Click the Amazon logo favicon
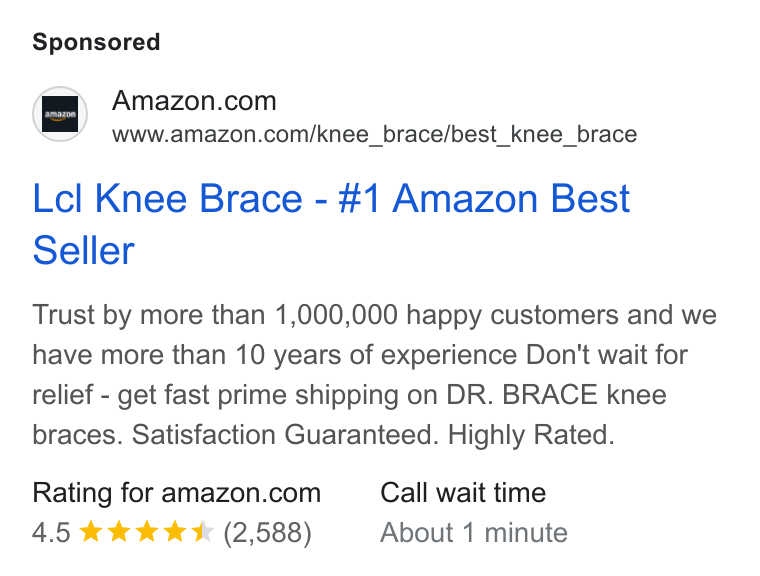This screenshot has height=576, width=760. [x=60, y=114]
